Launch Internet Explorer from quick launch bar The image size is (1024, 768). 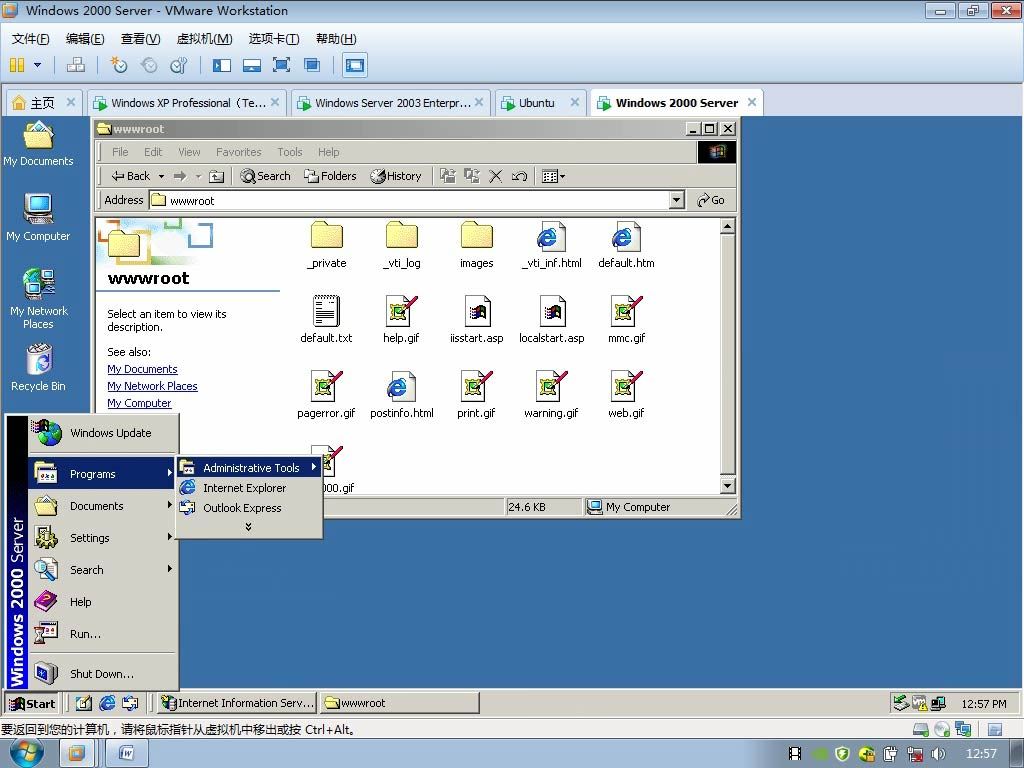[107, 703]
